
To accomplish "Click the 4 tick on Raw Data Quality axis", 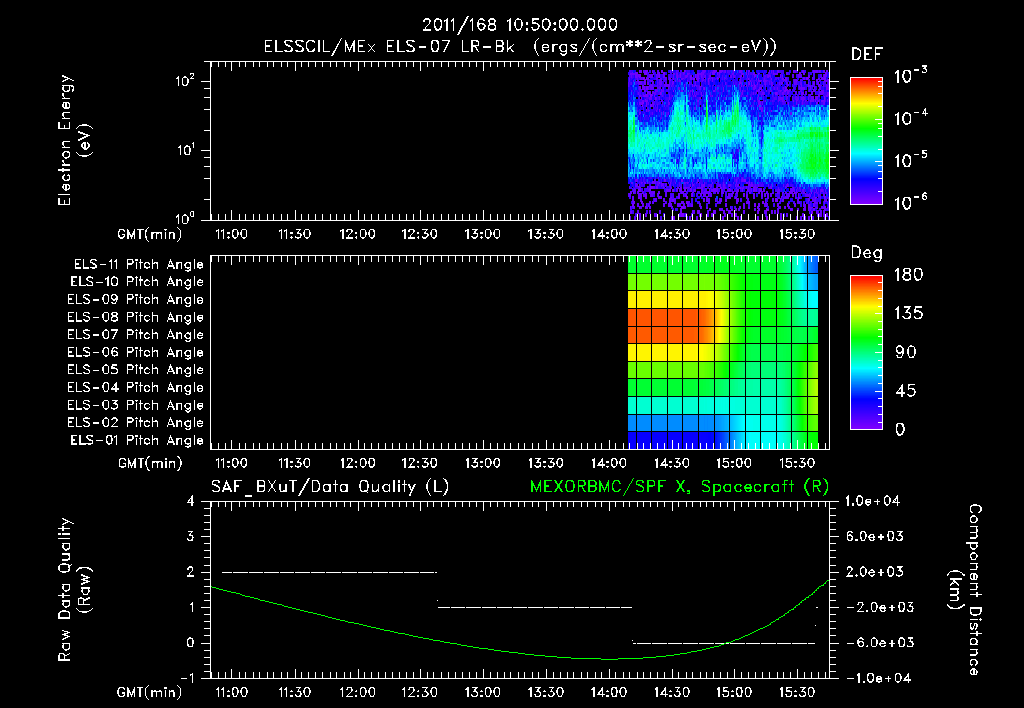I will (190, 501).
